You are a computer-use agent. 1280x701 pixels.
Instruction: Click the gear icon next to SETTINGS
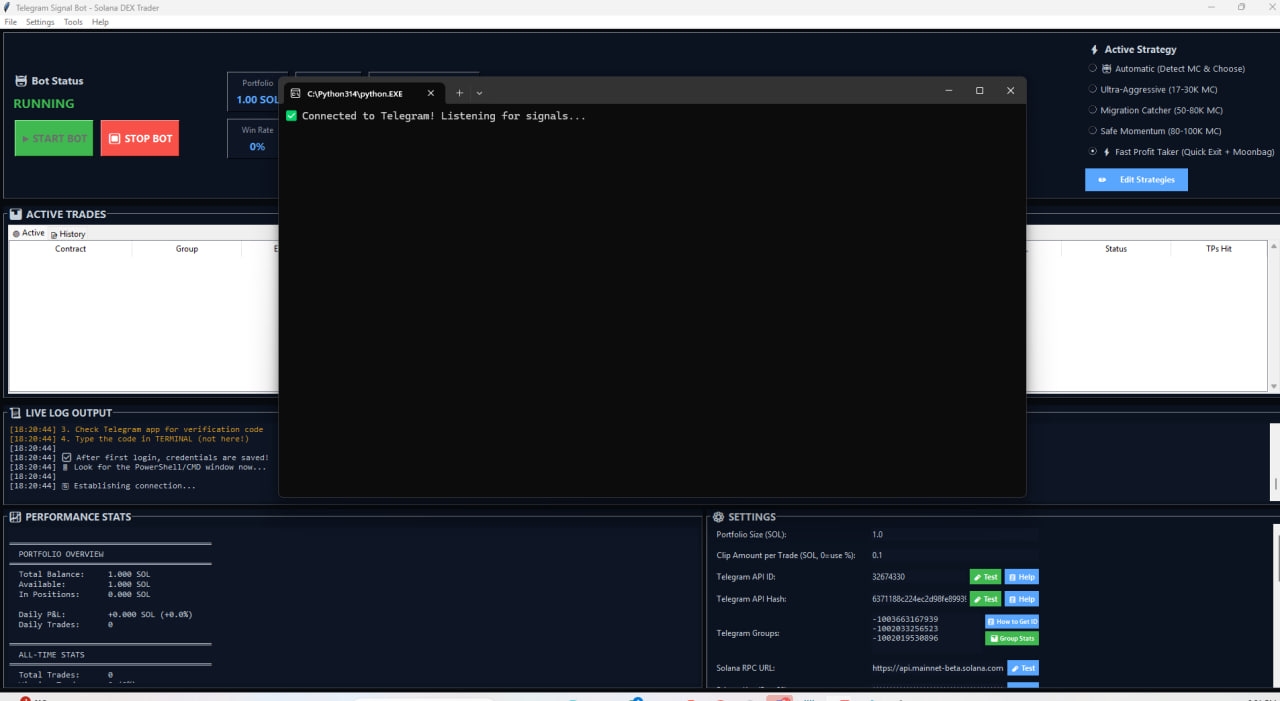(x=718, y=517)
